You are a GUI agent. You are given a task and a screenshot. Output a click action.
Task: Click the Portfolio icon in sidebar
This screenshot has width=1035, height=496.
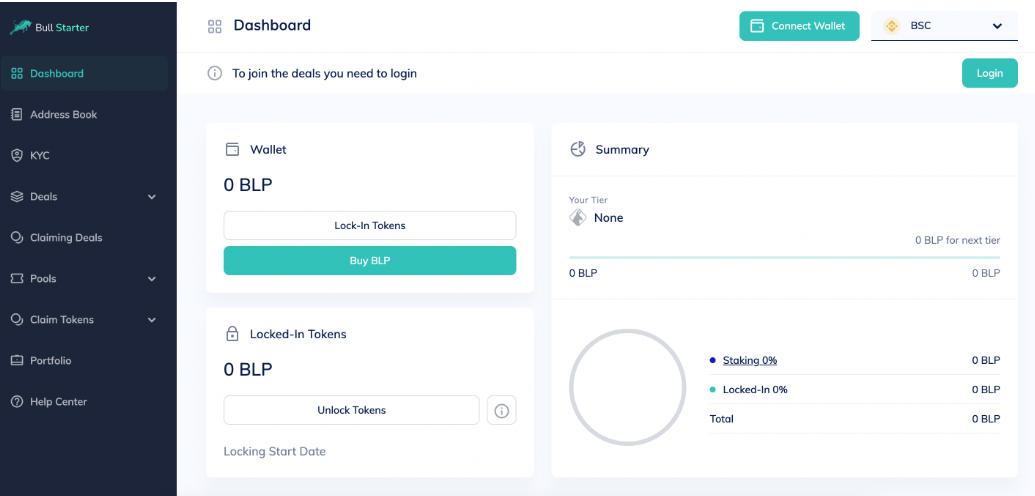(x=17, y=361)
